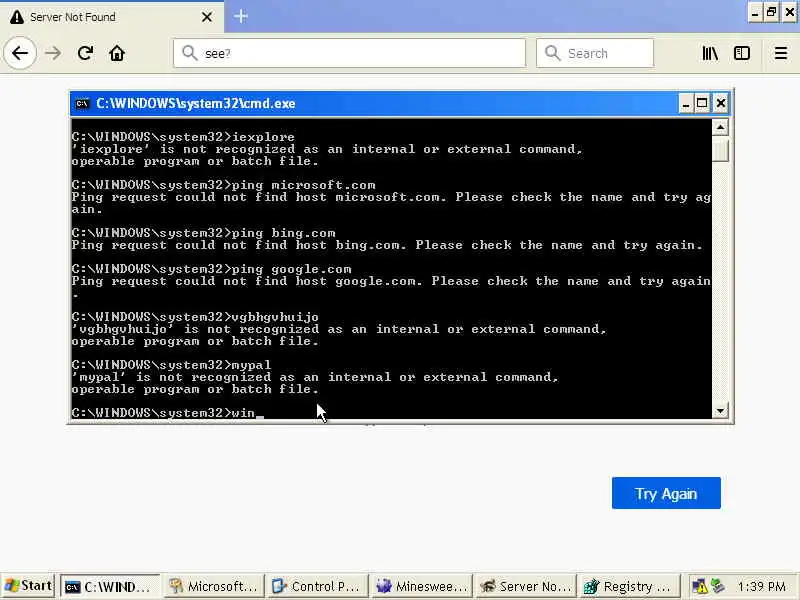Screen dimensions: 800x600
Task: Switch to the Server Not Found taskbar button
Action: (525, 587)
